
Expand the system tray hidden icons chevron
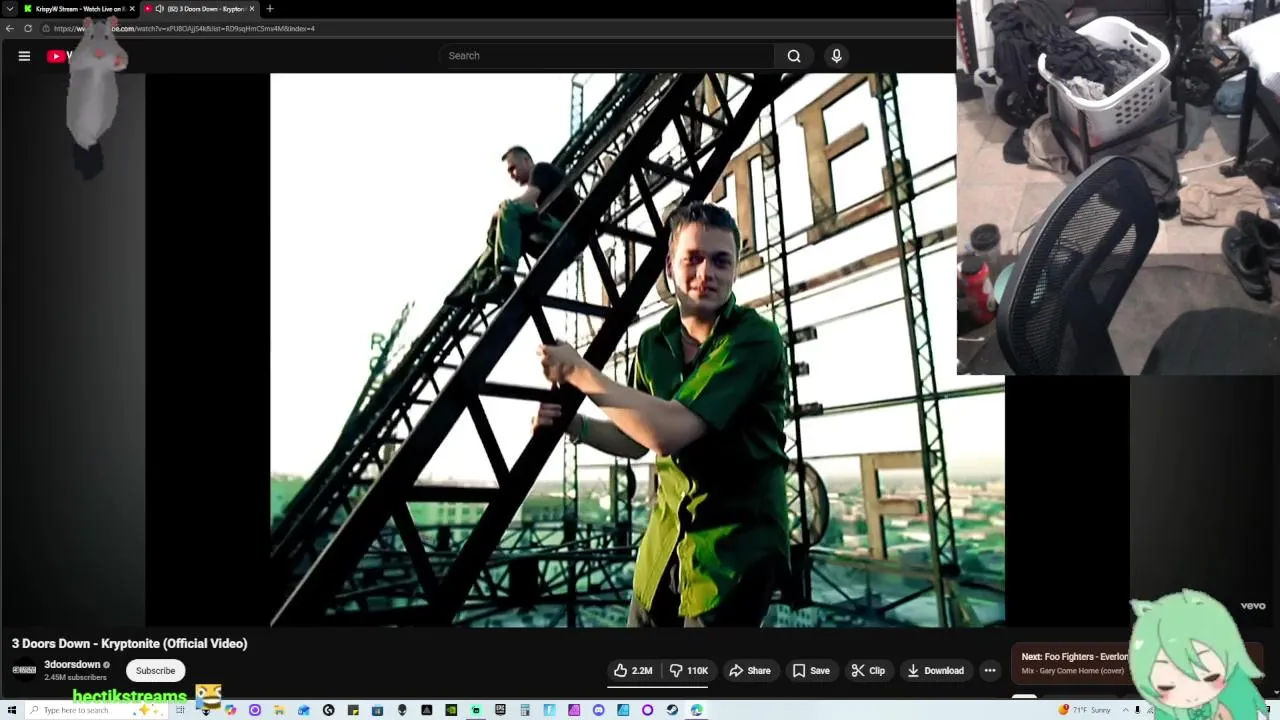1125,710
